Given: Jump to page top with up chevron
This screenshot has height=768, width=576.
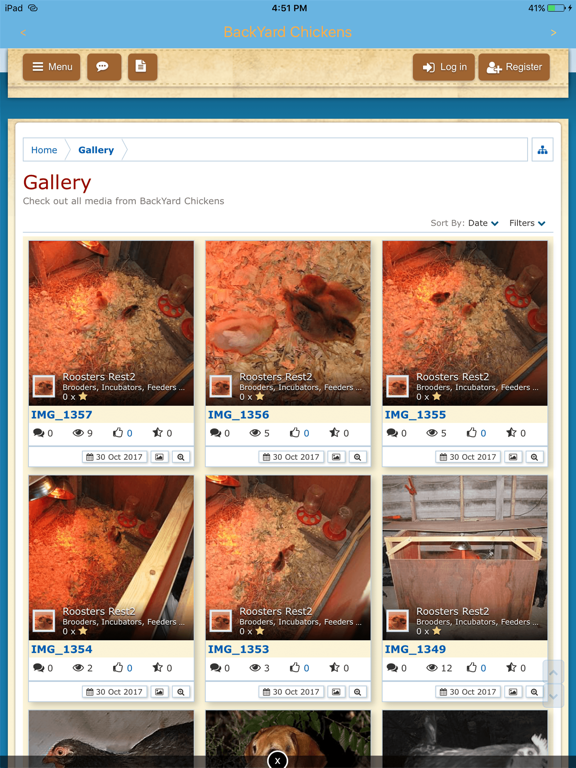Looking at the screenshot, I should pyautogui.click(x=553, y=672).
